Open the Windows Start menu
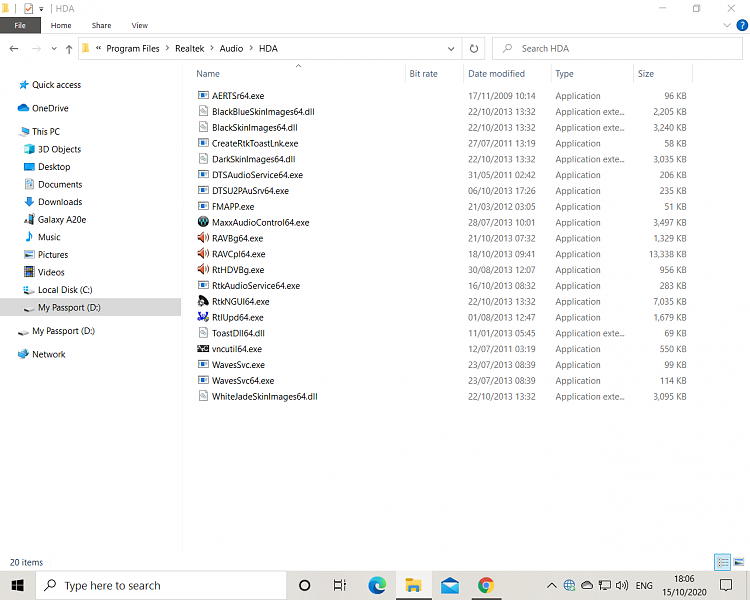This screenshot has height=600, width=750. click(x=18, y=585)
